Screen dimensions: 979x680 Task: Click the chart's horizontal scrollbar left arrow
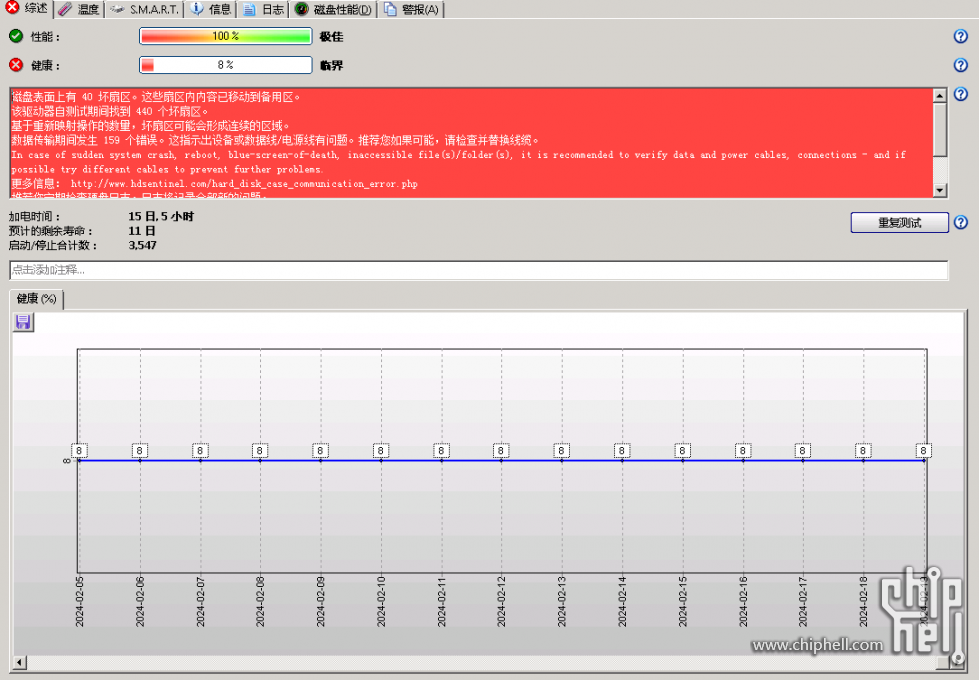pos(19,663)
